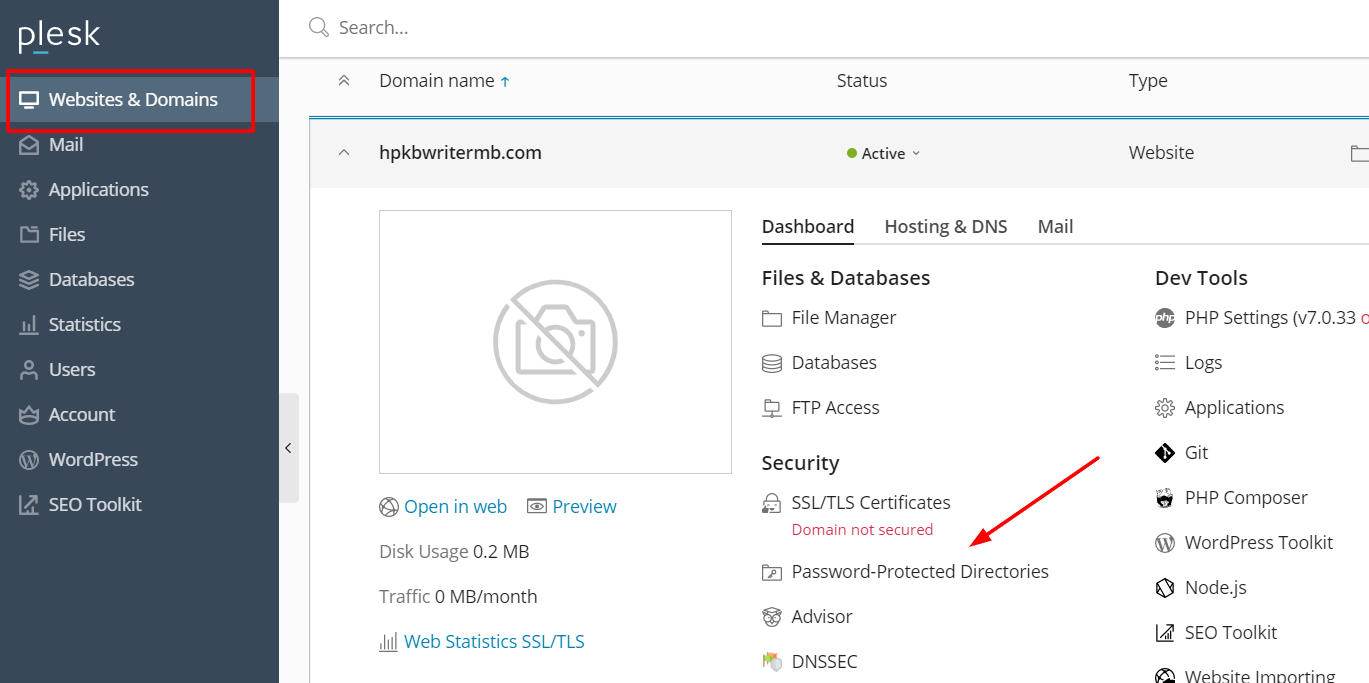Viewport: 1369px width, 683px height.
Task: Click the Open in web link
Action: [x=455, y=507]
